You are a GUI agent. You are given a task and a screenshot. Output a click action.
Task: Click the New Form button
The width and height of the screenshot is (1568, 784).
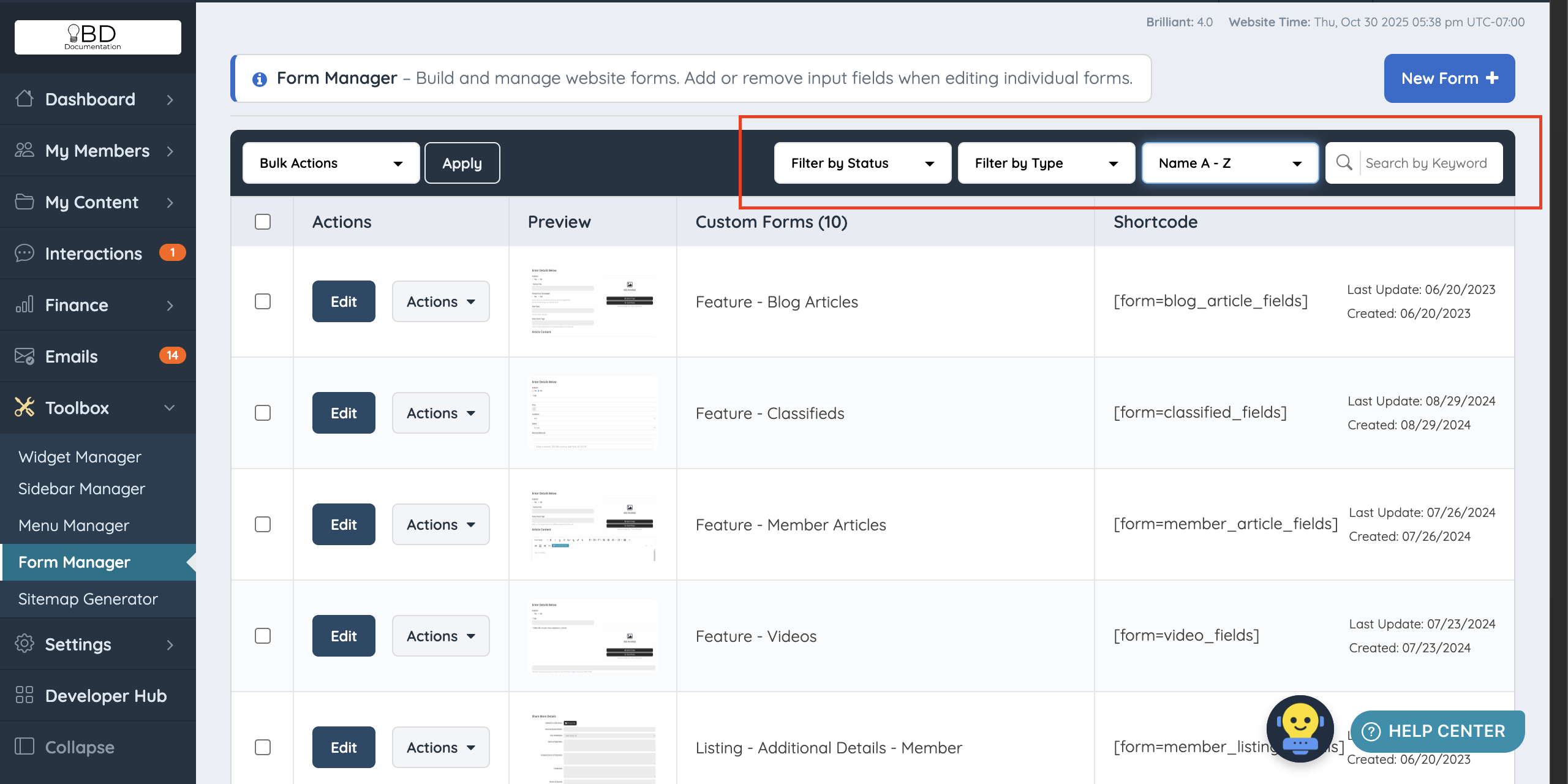click(1449, 78)
